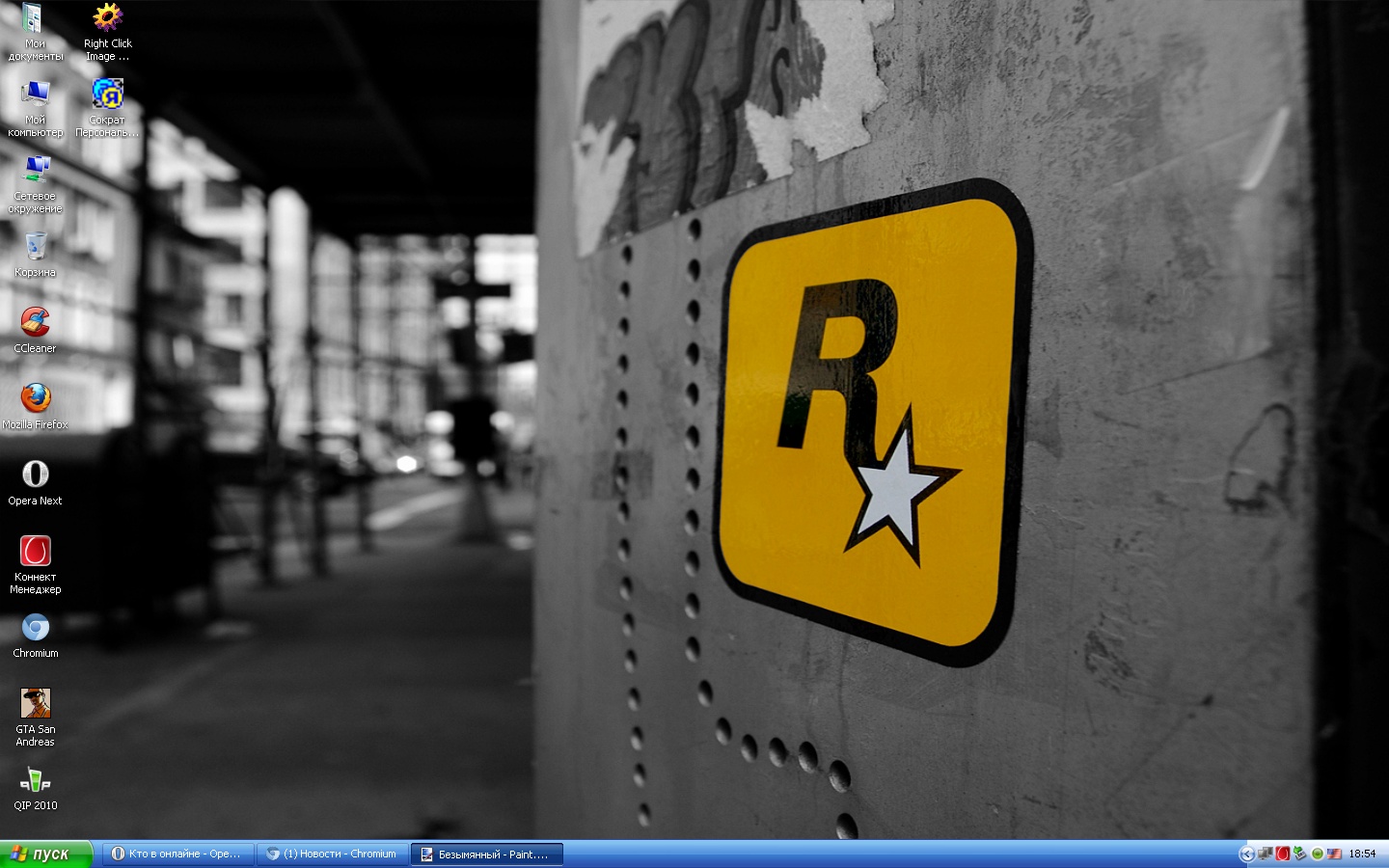Select the Right Click Image desktop icon
1389x868 pixels.
point(107,32)
